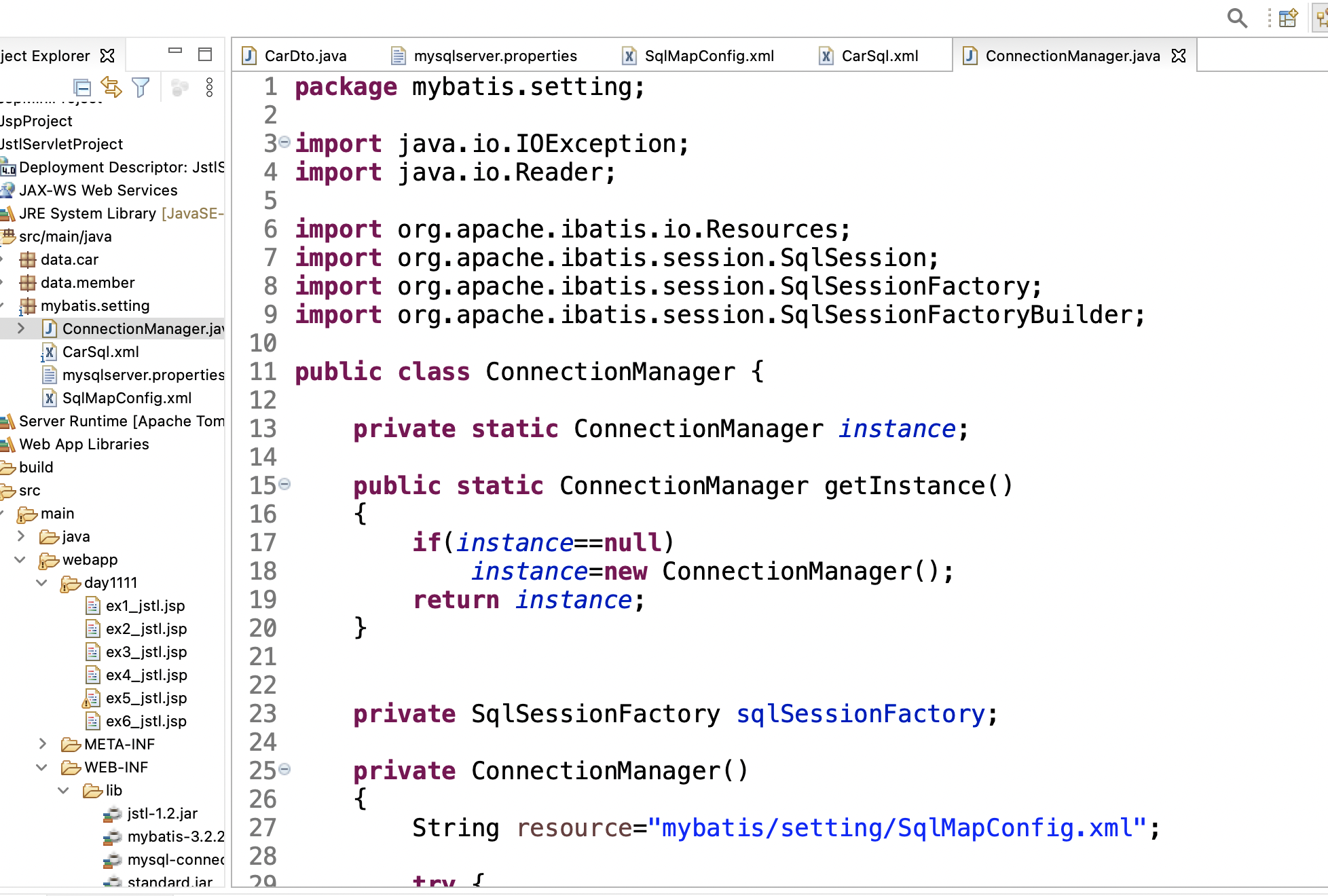
Task: Expand the META-INF folder
Action: pyautogui.click(x=42, y=744)
